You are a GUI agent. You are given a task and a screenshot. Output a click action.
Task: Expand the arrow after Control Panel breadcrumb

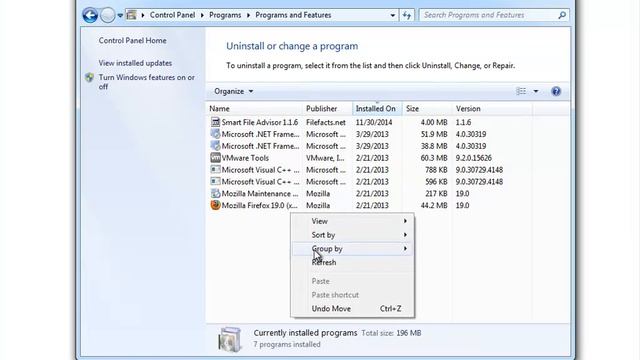coord(202,15)
